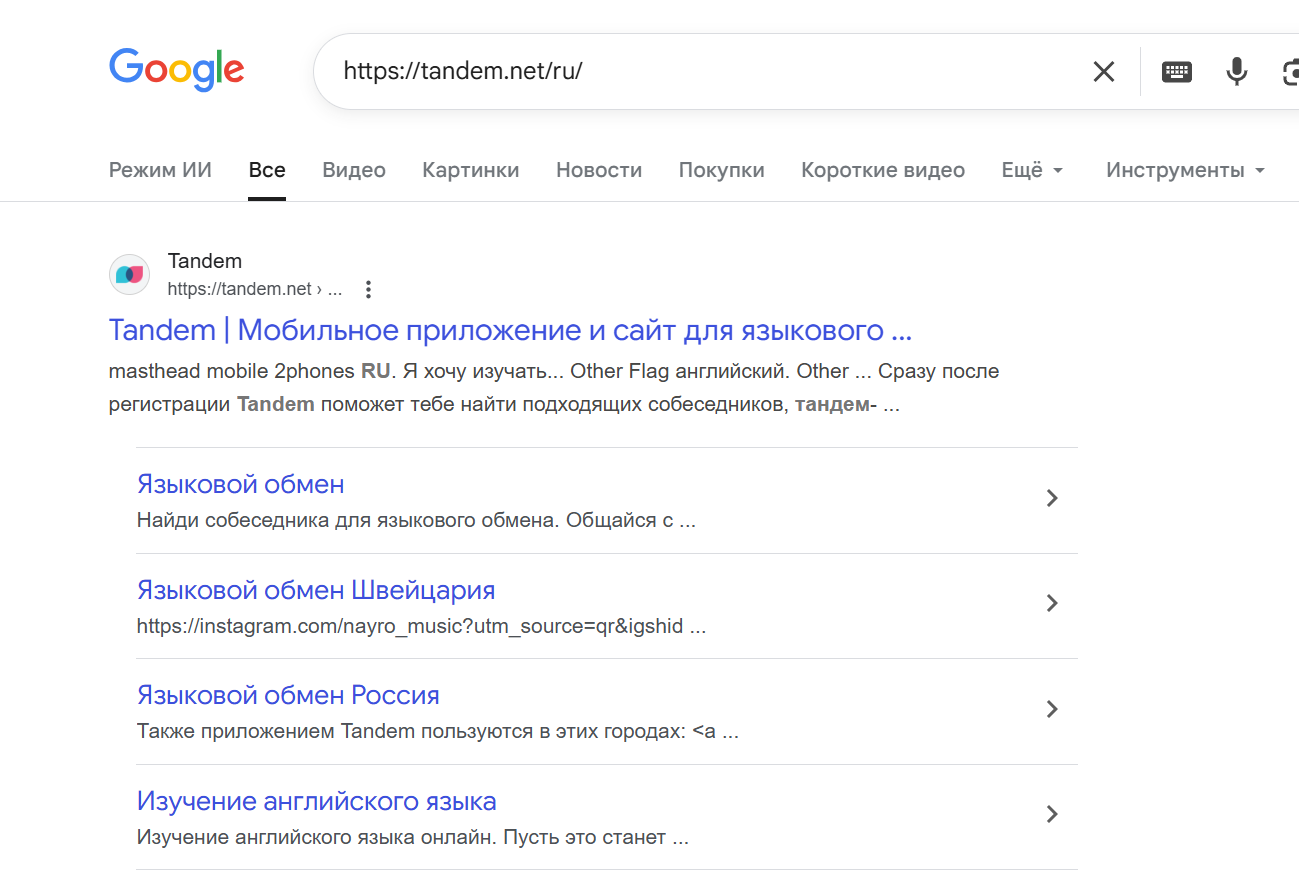
Task: Click chevron next to Языковой обмен Швейцария
Action: pos(1051,603)
